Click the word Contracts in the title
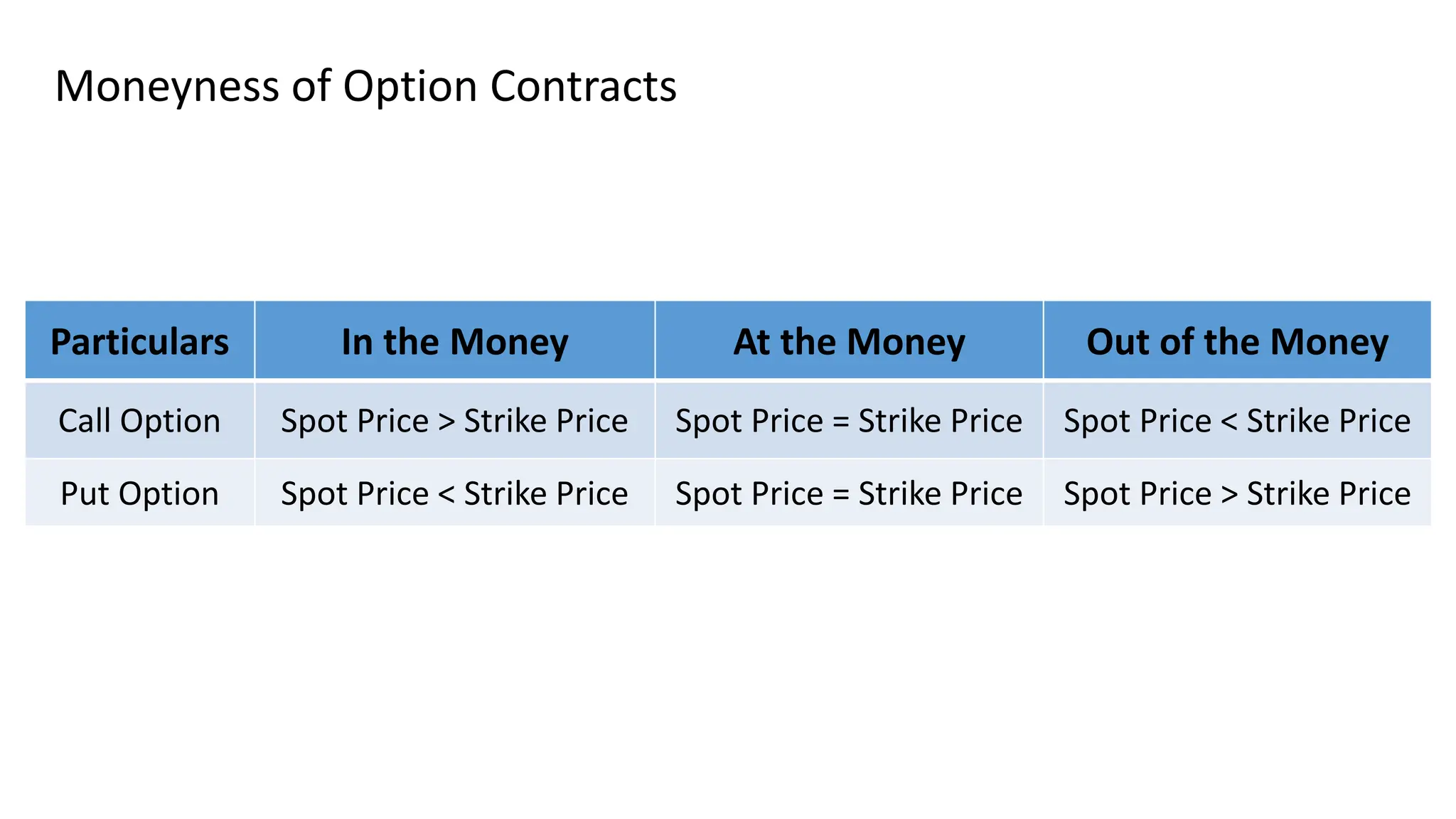 click(x=583, y=87)
